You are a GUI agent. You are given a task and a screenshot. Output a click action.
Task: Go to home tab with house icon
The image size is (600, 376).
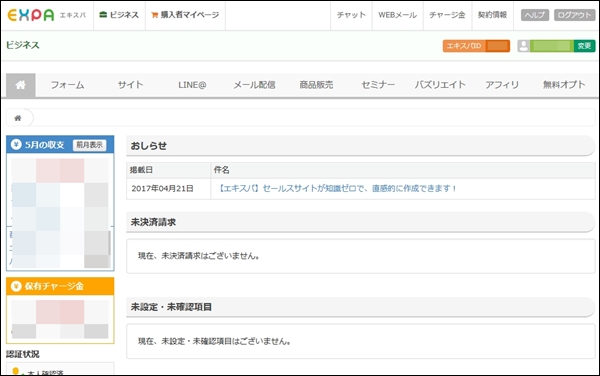pyautogui.click(x=21, y=85)
